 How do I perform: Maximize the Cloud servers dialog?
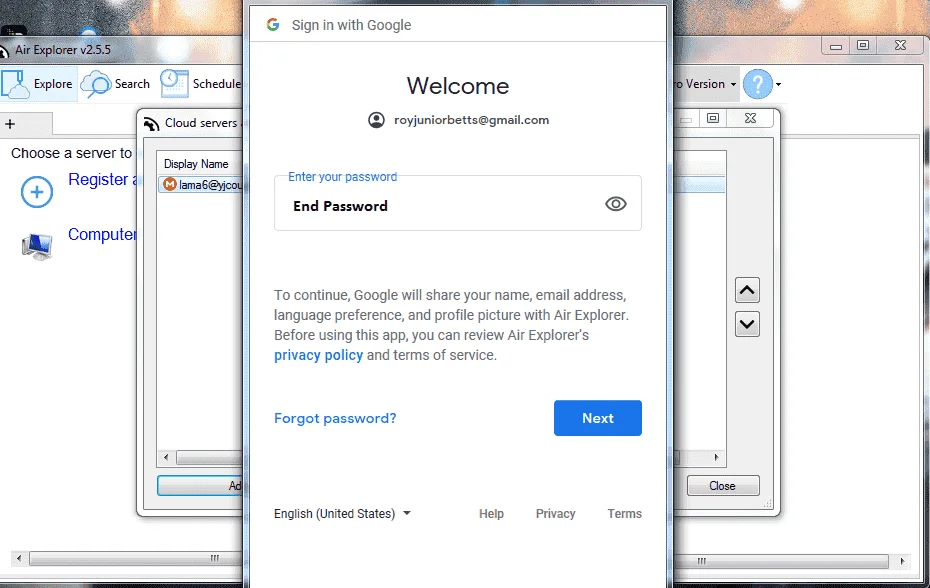(713, 118)
